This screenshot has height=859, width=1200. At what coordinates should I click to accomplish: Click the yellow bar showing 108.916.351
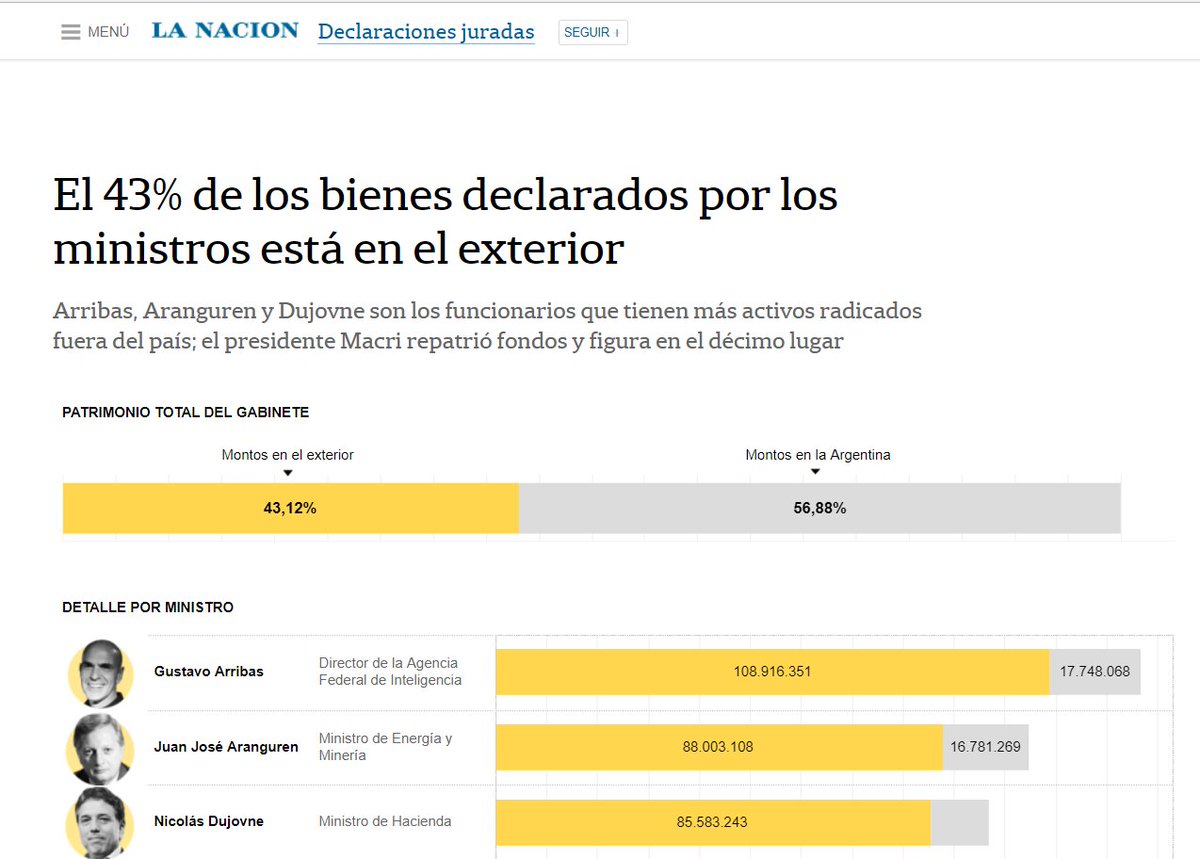tap(772, 671)
